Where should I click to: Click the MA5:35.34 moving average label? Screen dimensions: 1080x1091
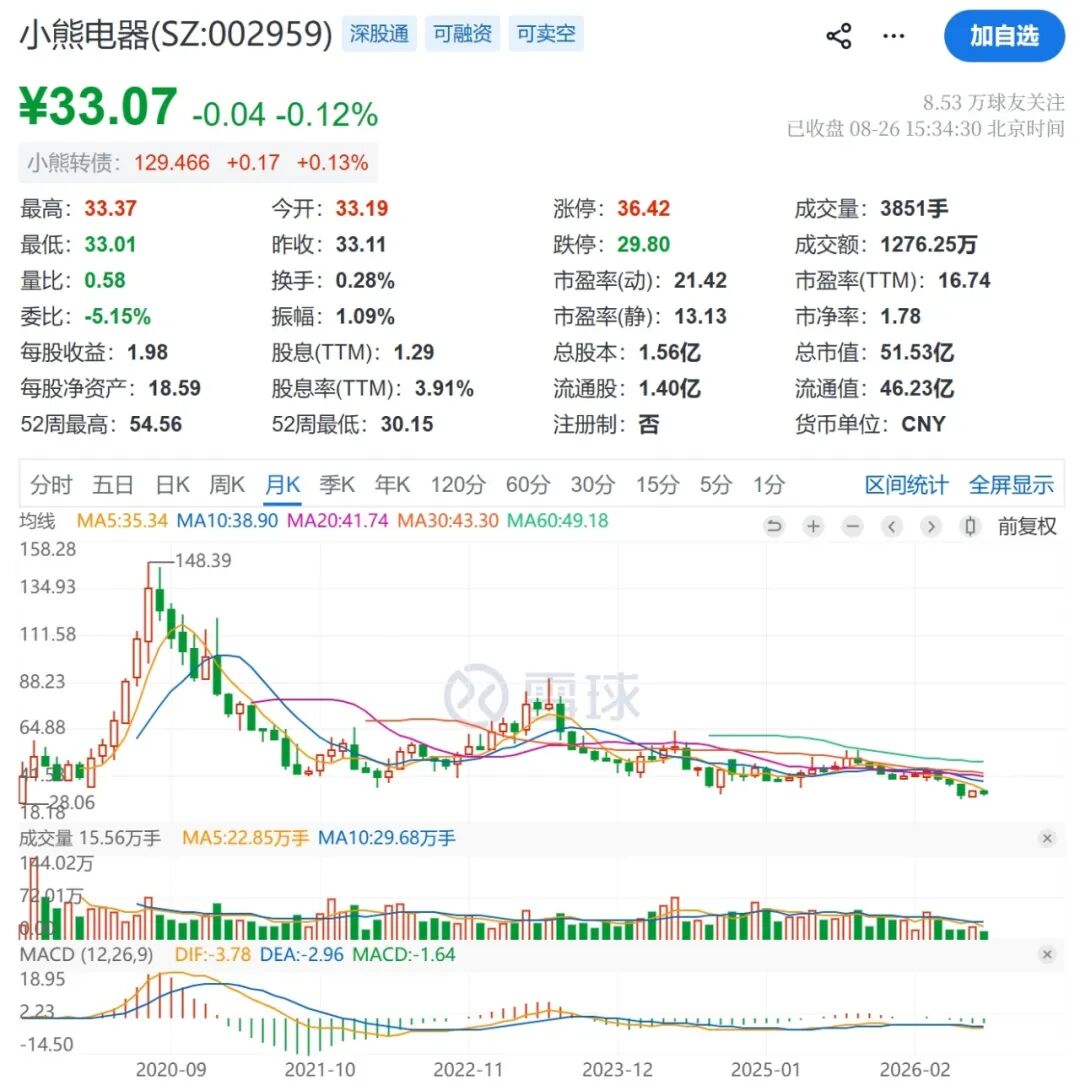coord(122,520)
